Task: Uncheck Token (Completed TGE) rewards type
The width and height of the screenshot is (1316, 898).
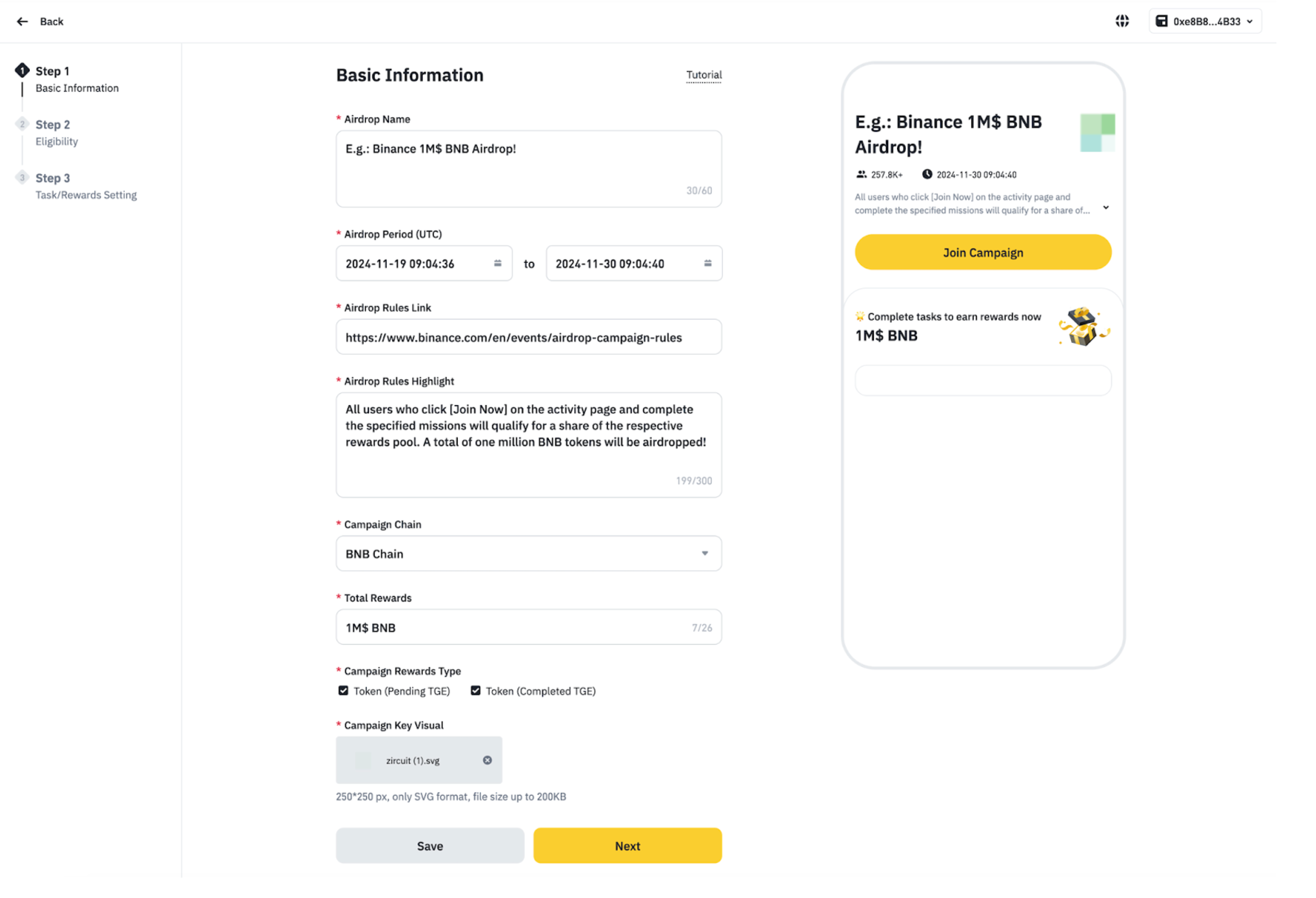Action: click(x=476, y=690)
